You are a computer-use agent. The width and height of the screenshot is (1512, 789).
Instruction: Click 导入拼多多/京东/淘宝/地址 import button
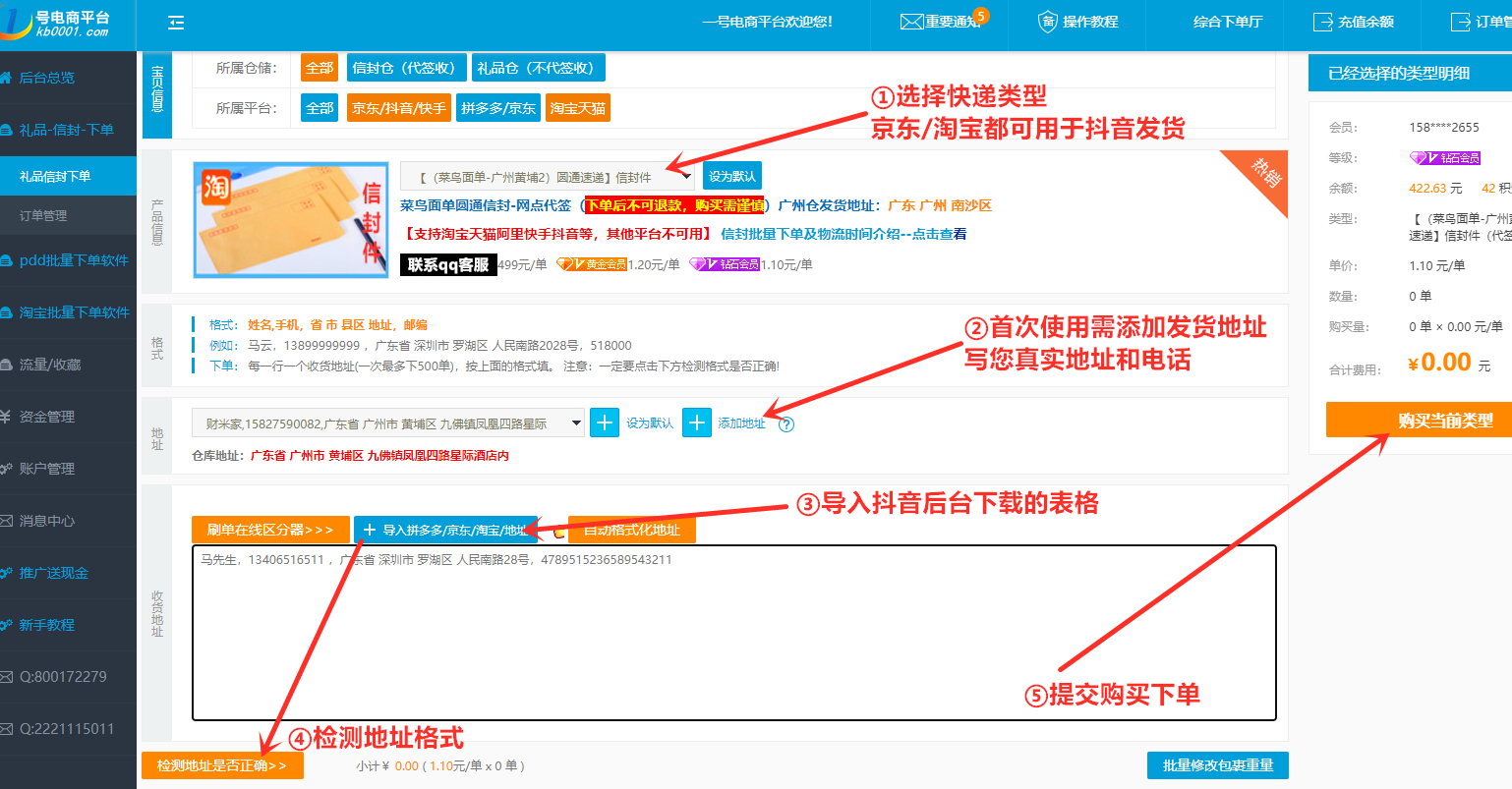click(x=445, y=530)
